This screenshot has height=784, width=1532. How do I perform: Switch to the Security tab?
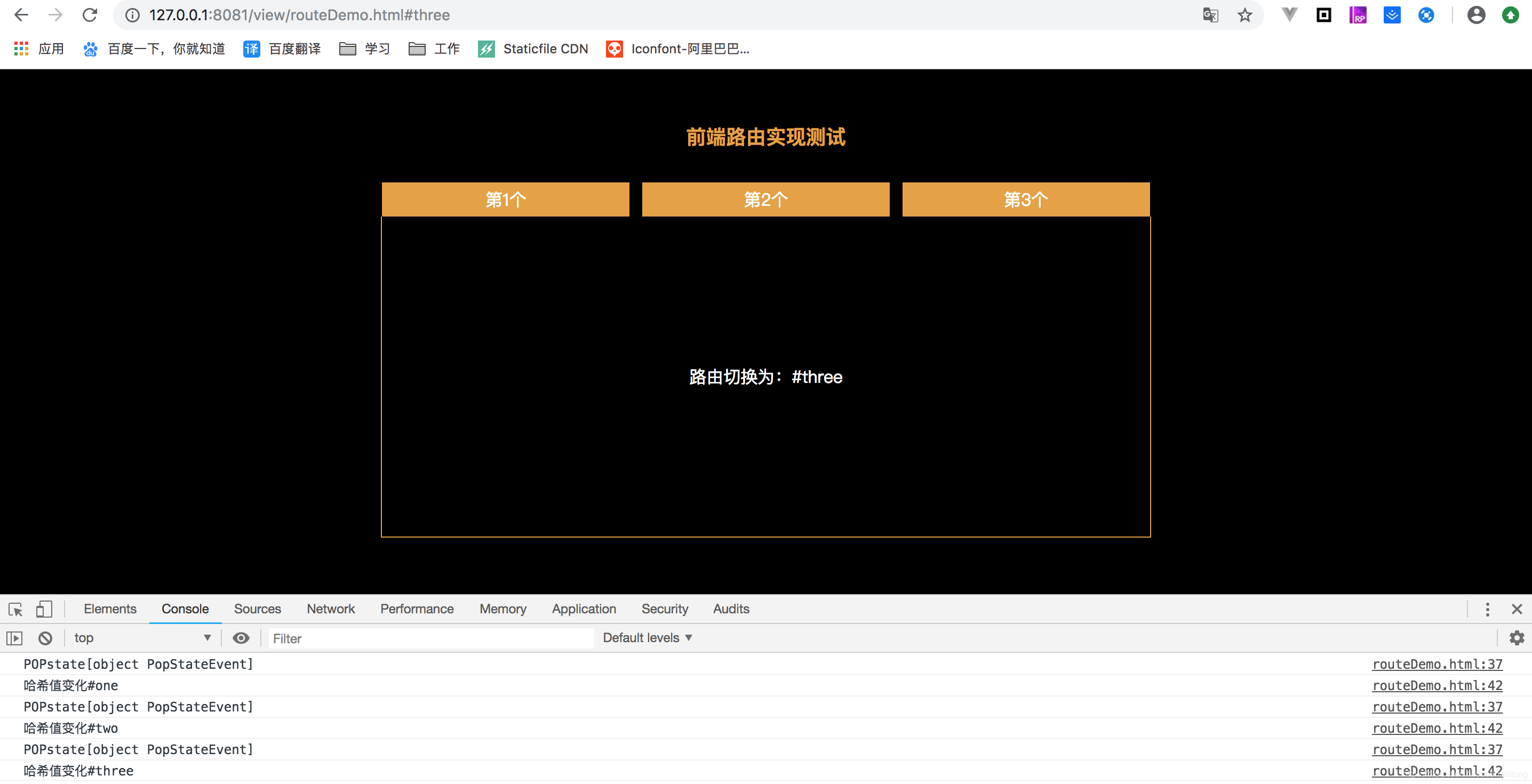(x=665, y=609)
